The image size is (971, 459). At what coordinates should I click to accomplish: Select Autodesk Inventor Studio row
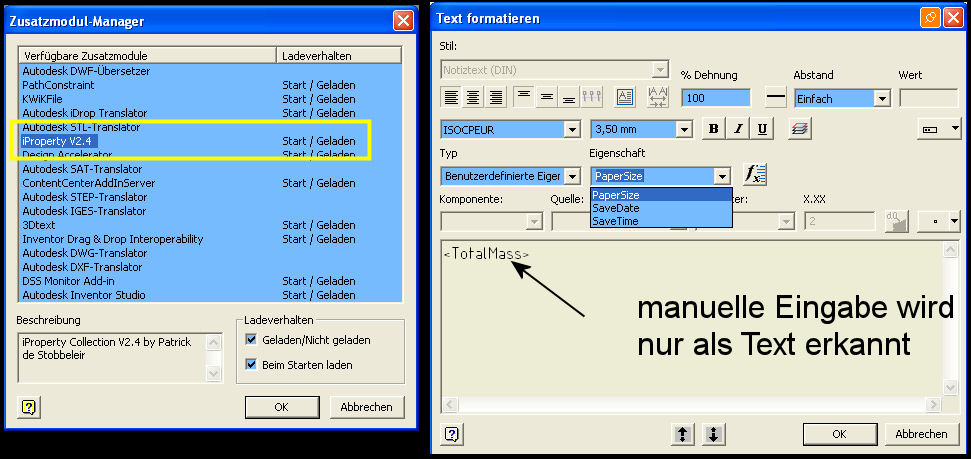(211, 295)
